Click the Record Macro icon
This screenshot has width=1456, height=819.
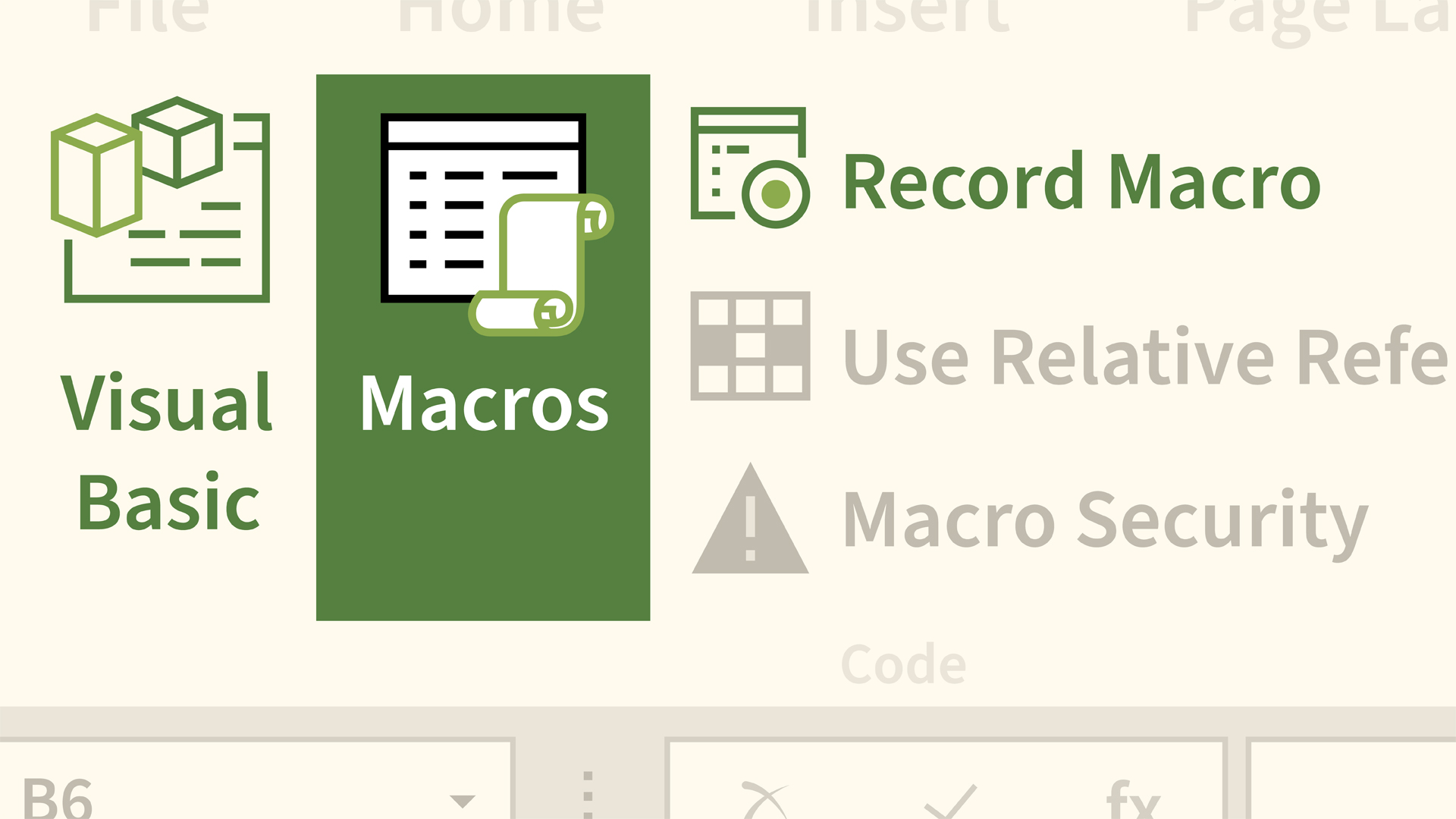(x=749, y=168)
